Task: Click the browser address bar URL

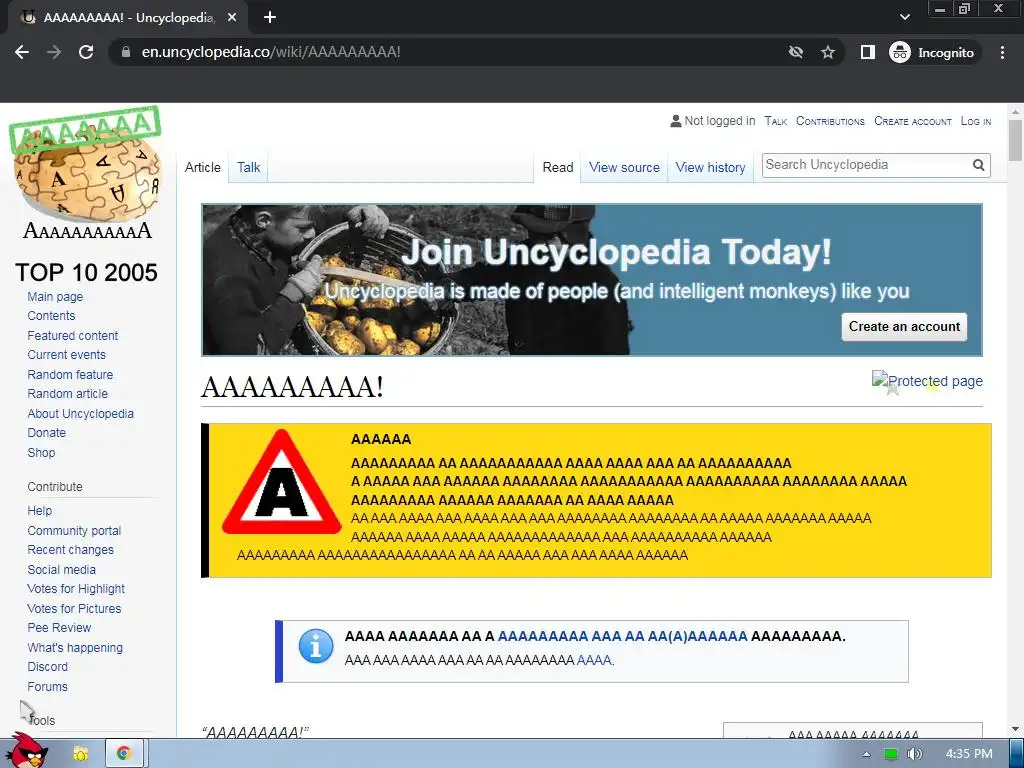Action: point(271,52)
